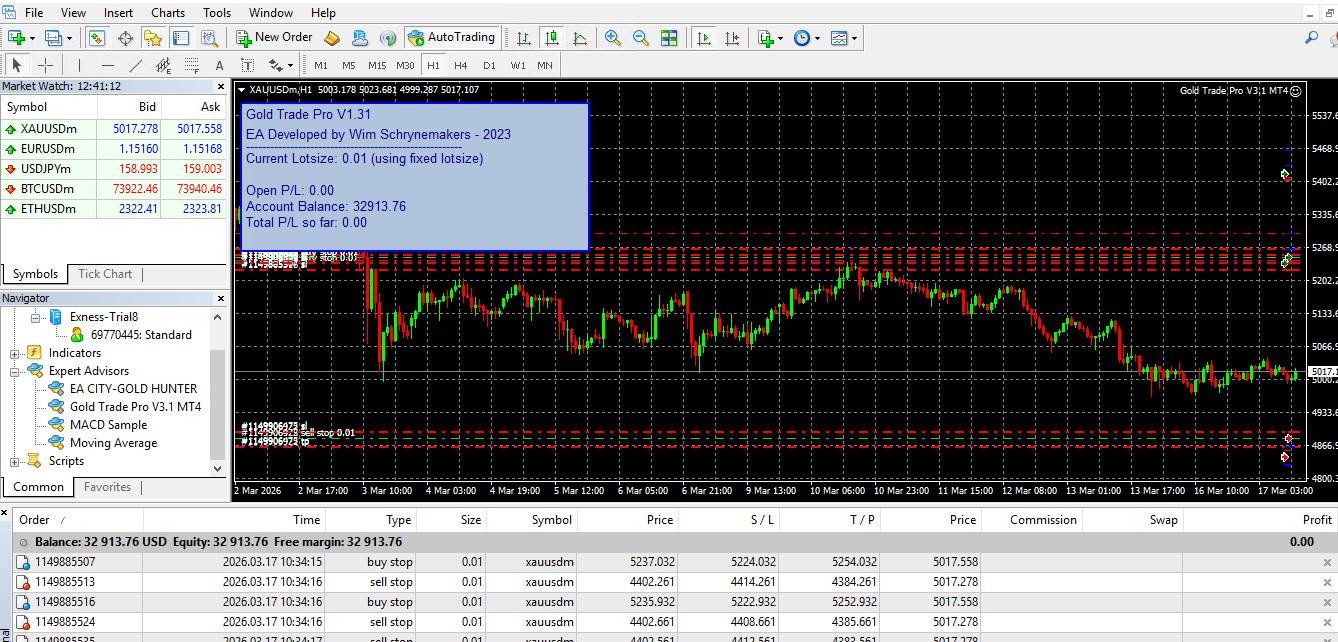Switch to MN timeframe
This screenshot has width=1338, height=642.
[x=545, y=65]
